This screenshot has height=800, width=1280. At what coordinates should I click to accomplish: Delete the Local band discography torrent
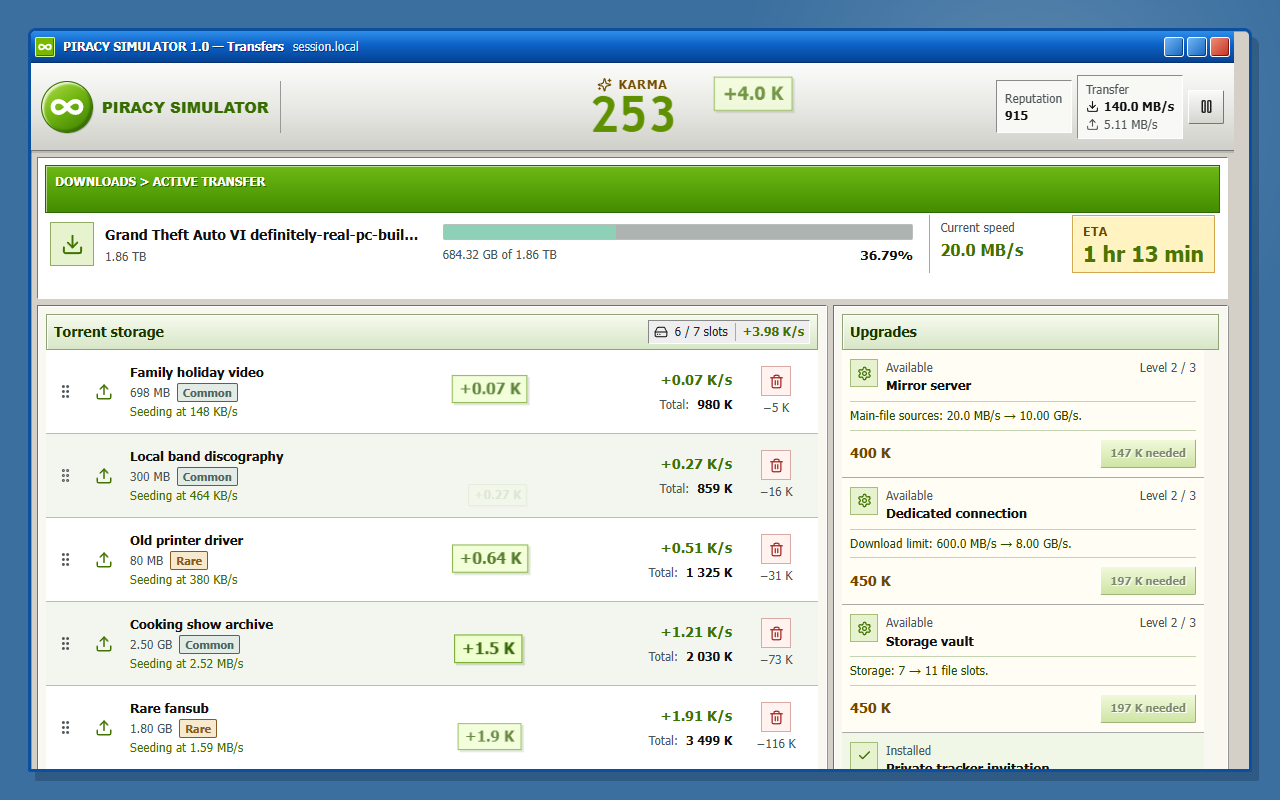(x=776, y=465)
